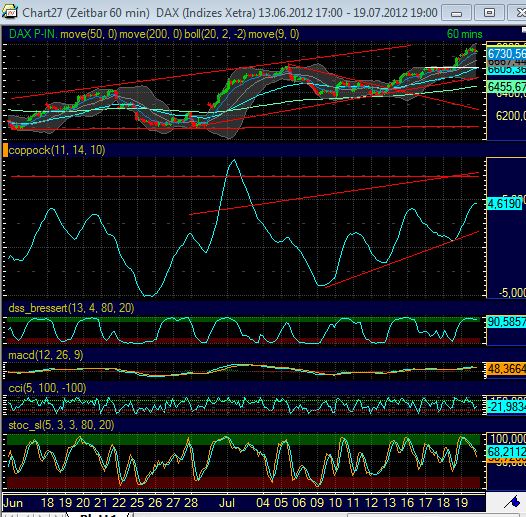Click date 22 on the date axis

coord(119,503)
